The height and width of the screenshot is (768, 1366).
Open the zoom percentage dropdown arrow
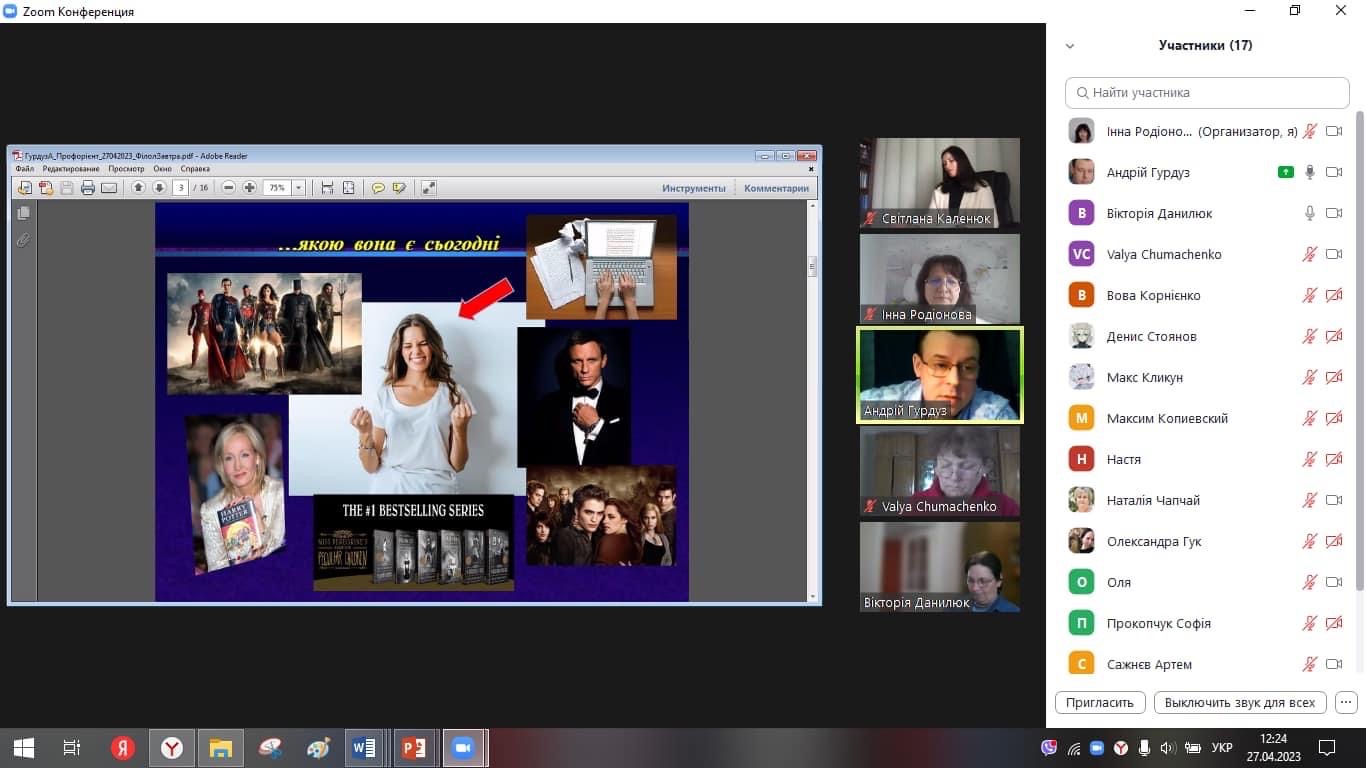point(298,188)
